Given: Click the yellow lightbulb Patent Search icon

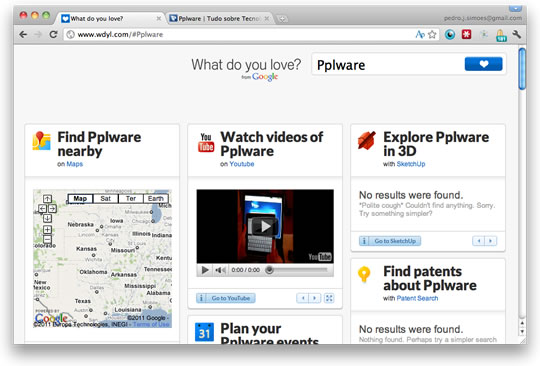Looking at the screenshot, I should (x=364, y=274).
